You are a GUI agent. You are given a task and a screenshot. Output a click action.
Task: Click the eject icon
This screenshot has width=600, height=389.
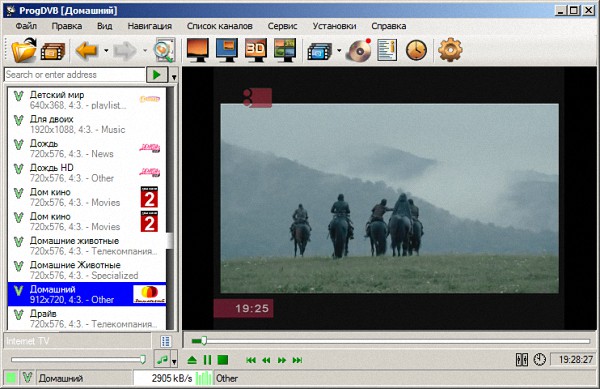pyautogui.click(x=192, y=360)
